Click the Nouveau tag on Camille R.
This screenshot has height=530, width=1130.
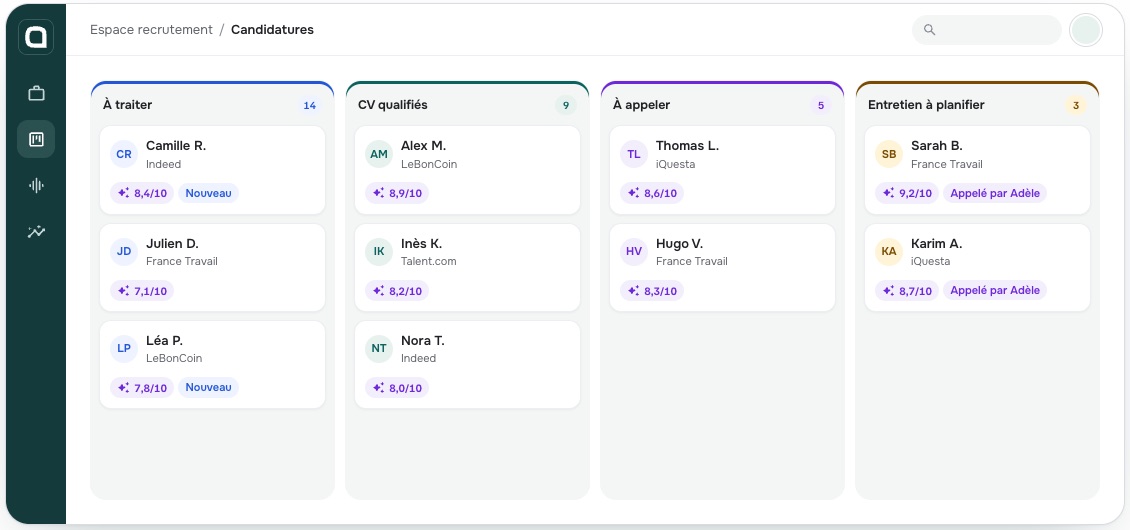[x=208, y=193]
